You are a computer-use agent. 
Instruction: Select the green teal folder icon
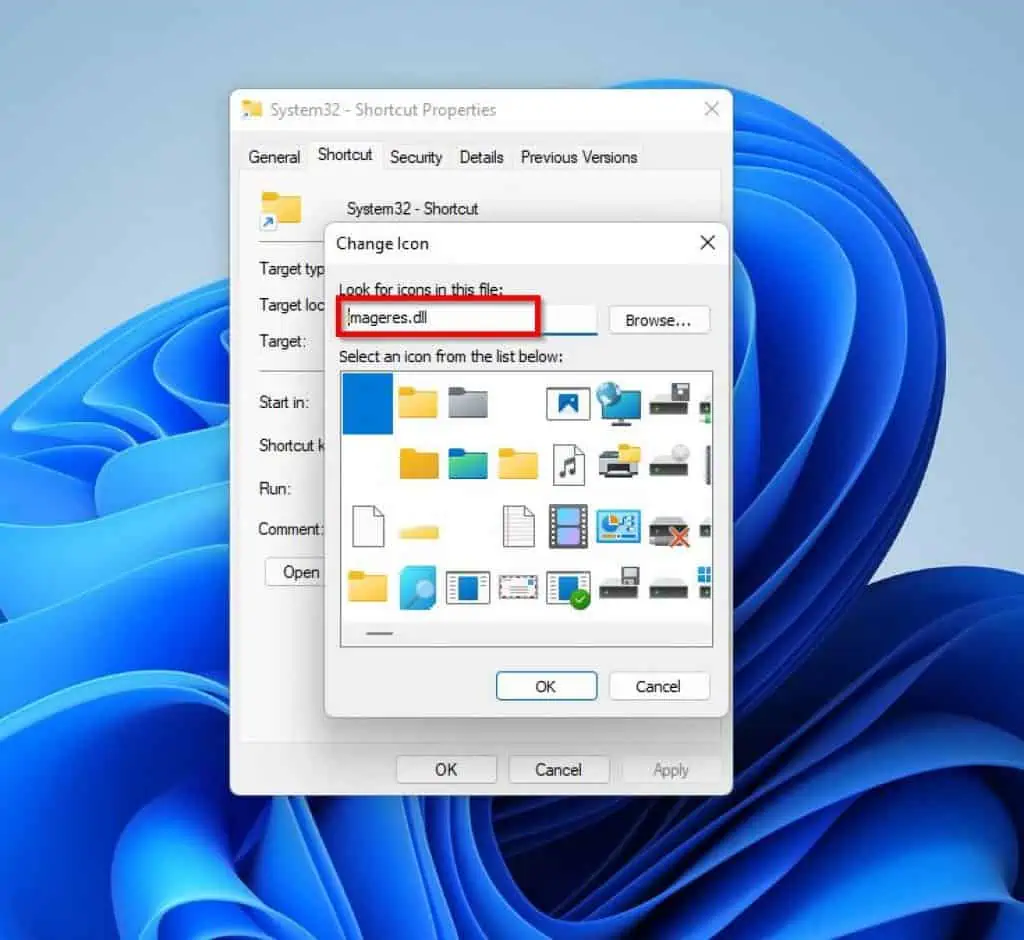[x=468, y=463]
